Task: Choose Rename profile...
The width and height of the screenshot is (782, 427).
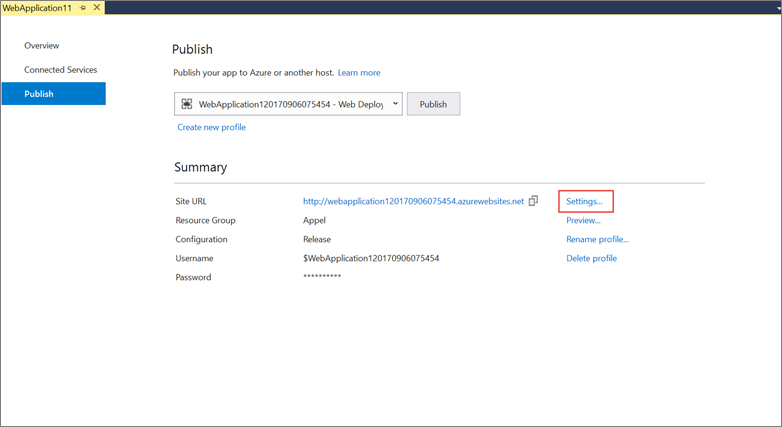Action: 597,239
